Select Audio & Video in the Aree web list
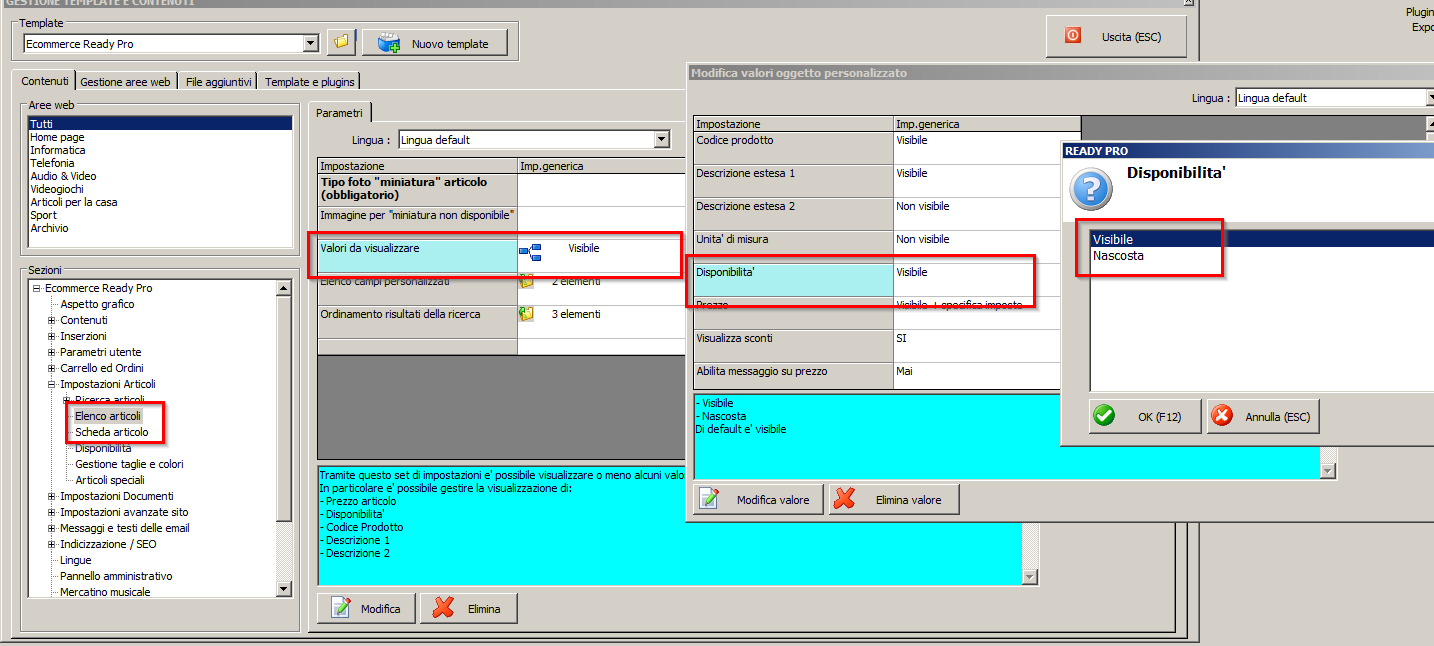 pos(160,176)
